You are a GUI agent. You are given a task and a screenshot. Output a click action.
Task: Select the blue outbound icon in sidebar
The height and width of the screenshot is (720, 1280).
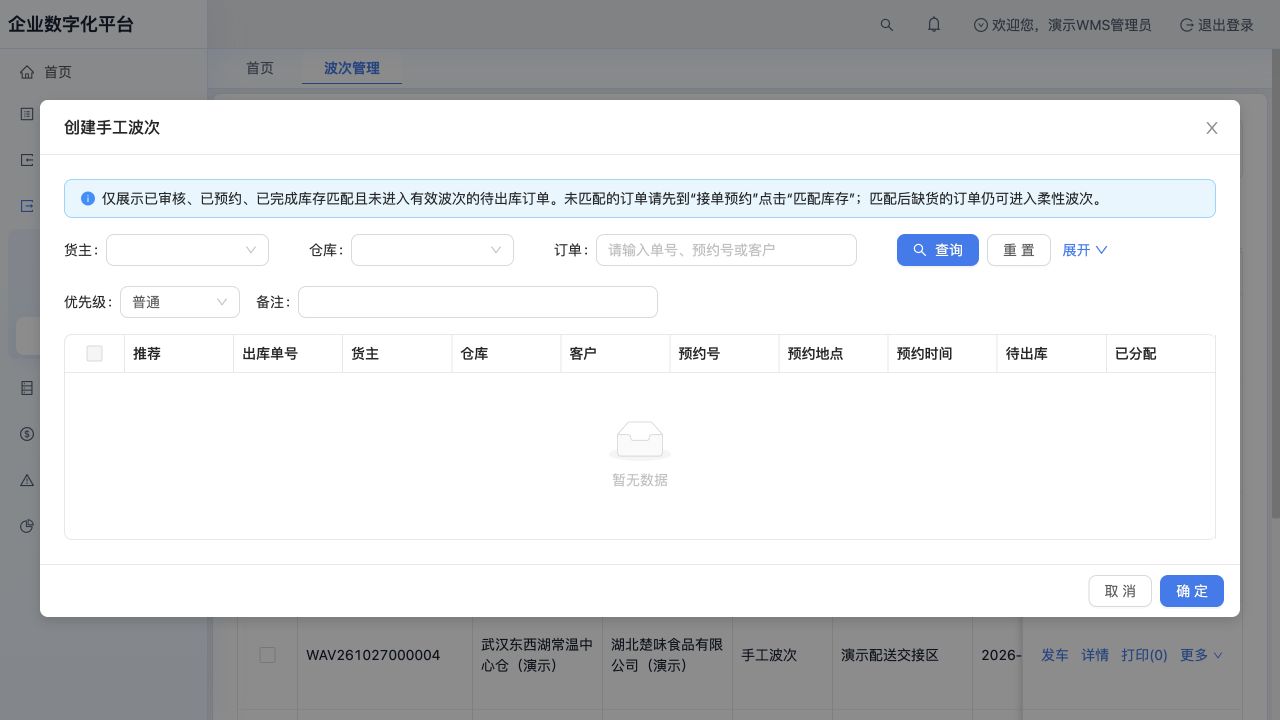(27, 206)
